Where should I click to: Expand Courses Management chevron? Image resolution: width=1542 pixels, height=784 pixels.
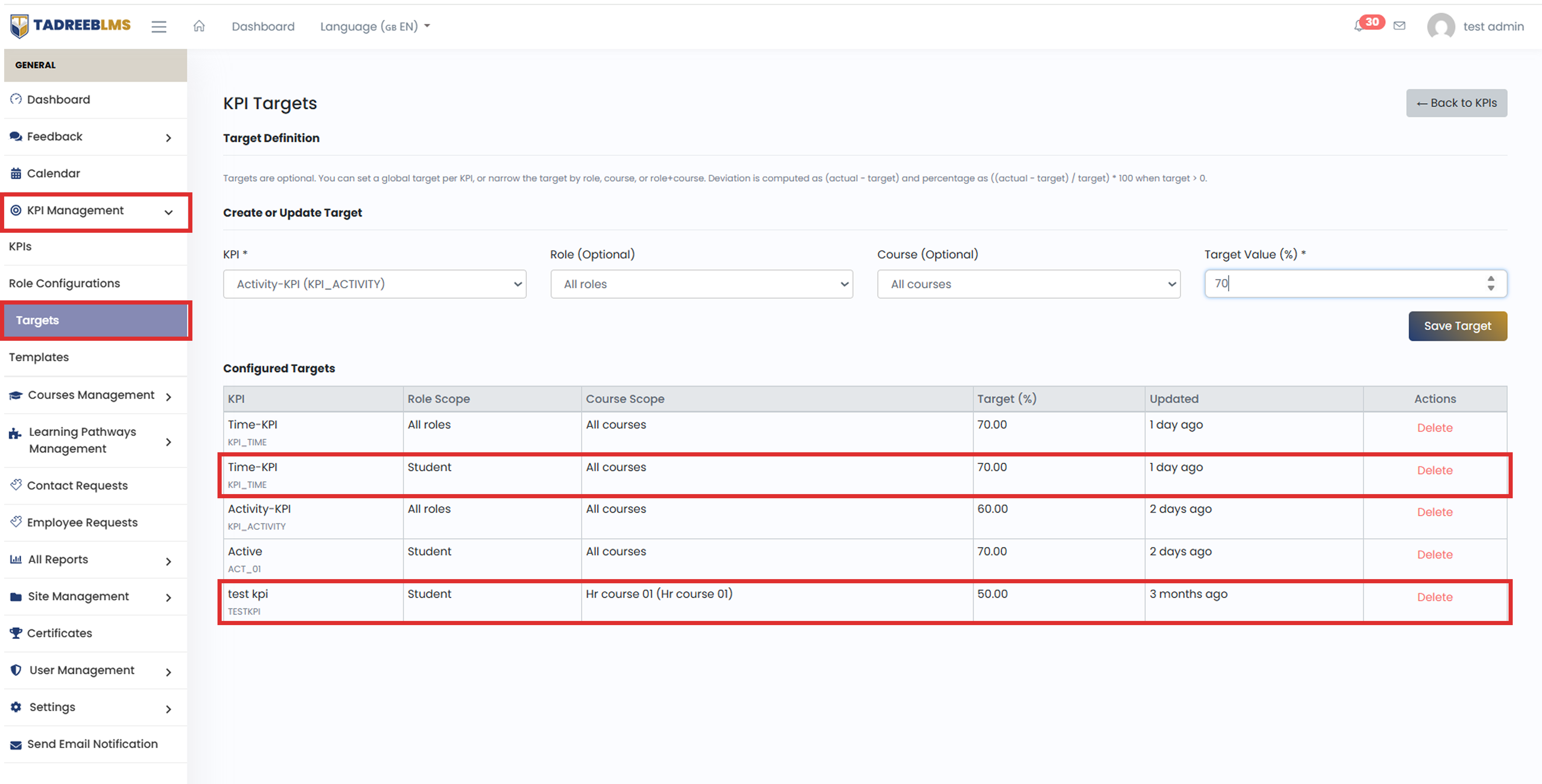(169, 397)
